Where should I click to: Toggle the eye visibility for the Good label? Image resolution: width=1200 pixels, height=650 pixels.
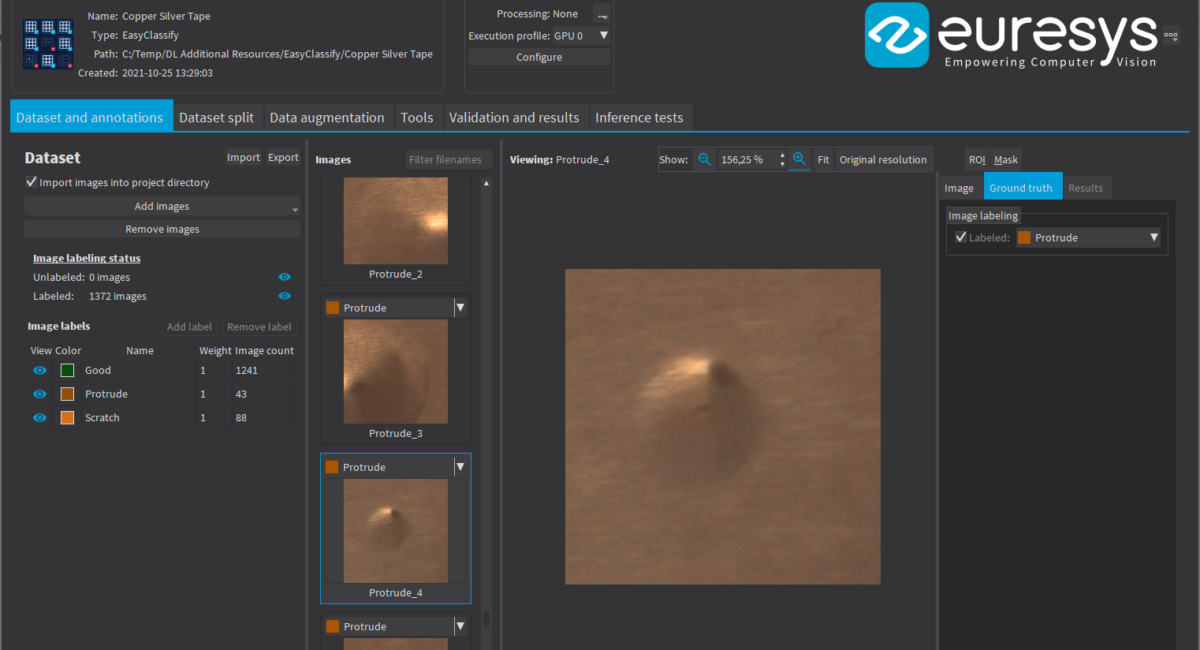pyautogui.click(x=39, y=370)
